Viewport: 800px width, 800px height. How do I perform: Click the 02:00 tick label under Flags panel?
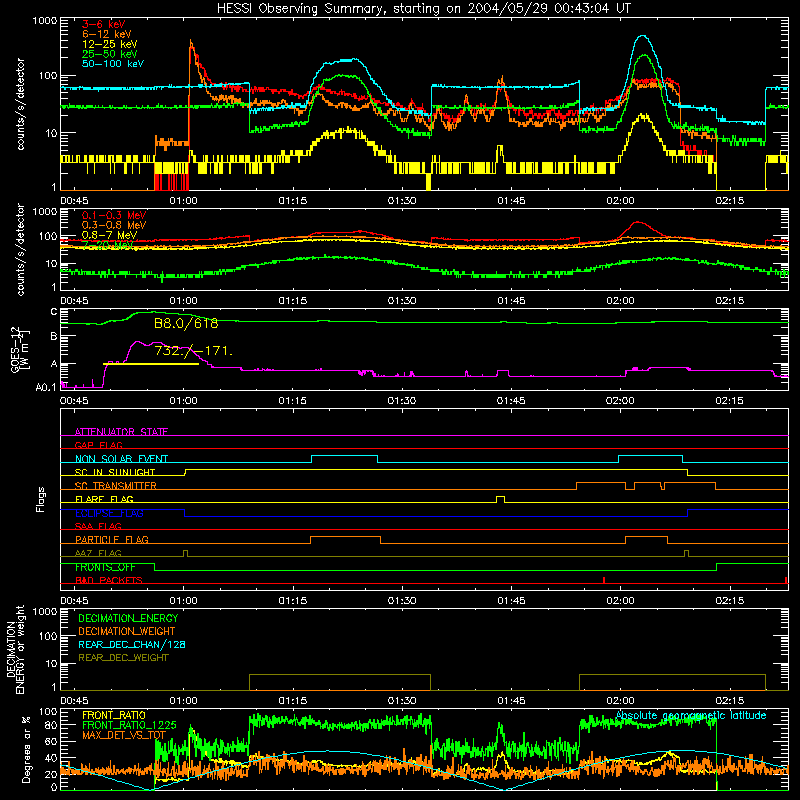click(620, 601)
